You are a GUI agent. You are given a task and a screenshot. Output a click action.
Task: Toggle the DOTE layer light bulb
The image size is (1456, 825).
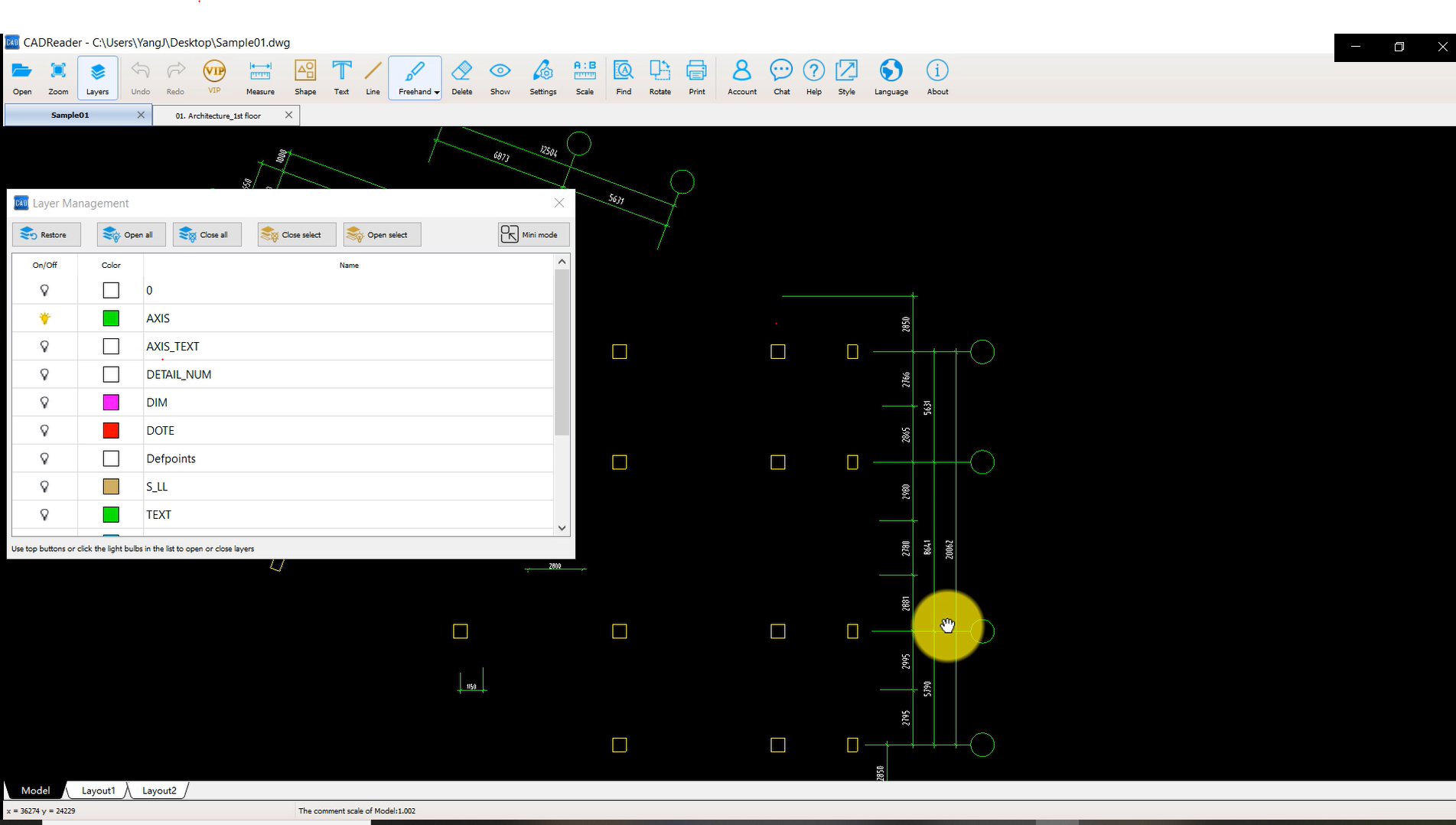click(x=44, y=431)
